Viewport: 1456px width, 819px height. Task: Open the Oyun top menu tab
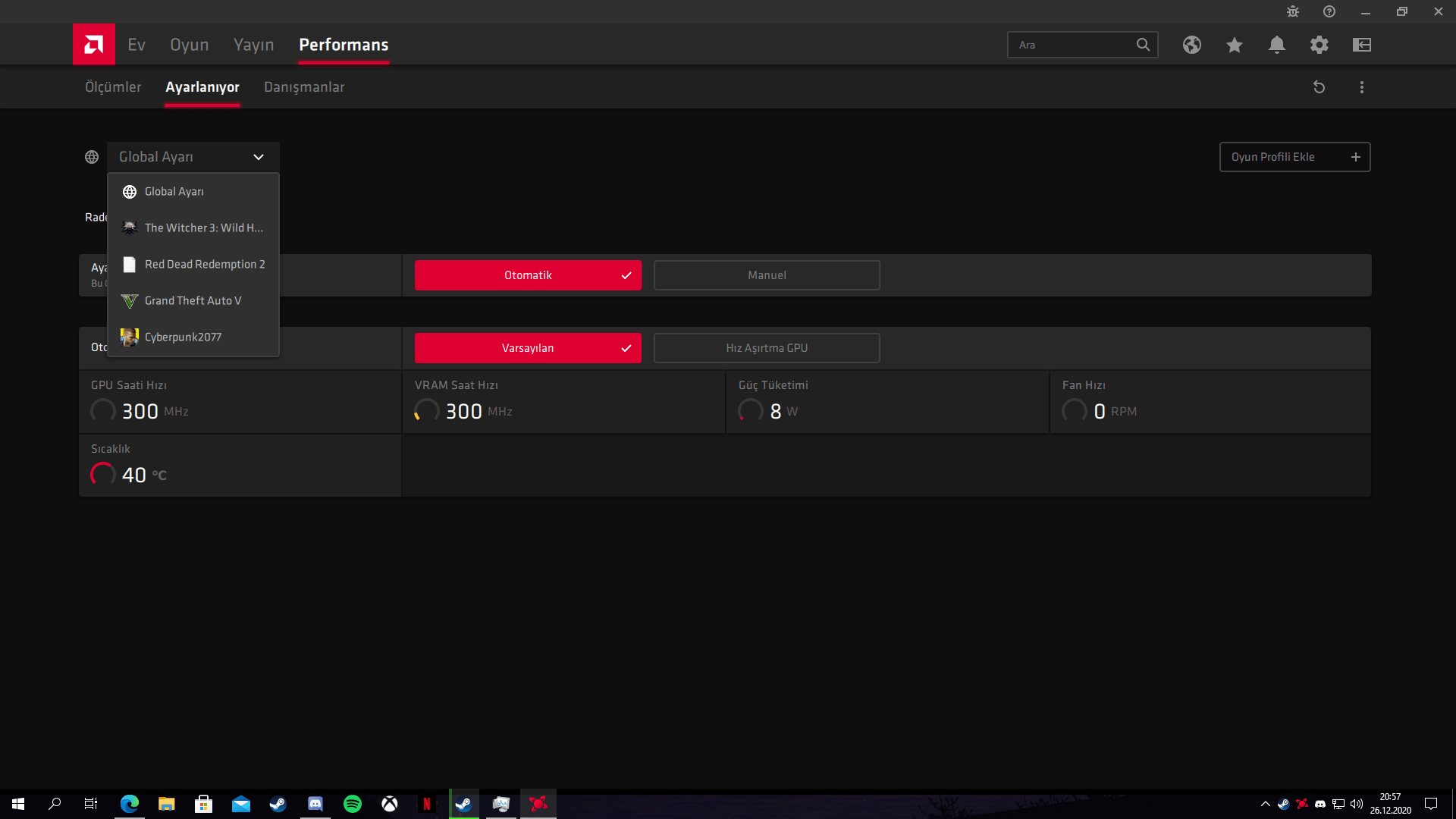coord(189,45)
